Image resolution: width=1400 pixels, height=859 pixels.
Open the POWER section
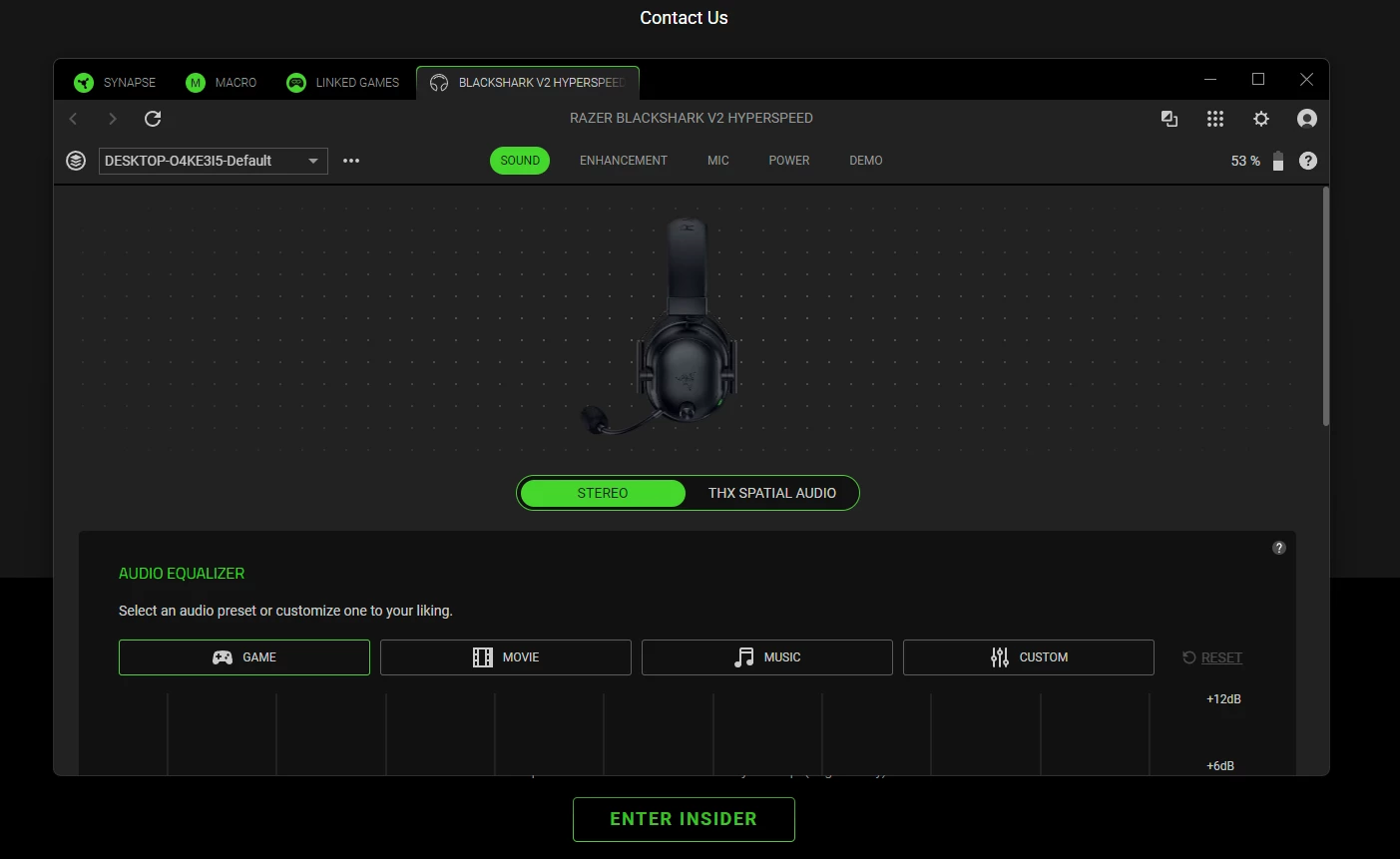789,161
